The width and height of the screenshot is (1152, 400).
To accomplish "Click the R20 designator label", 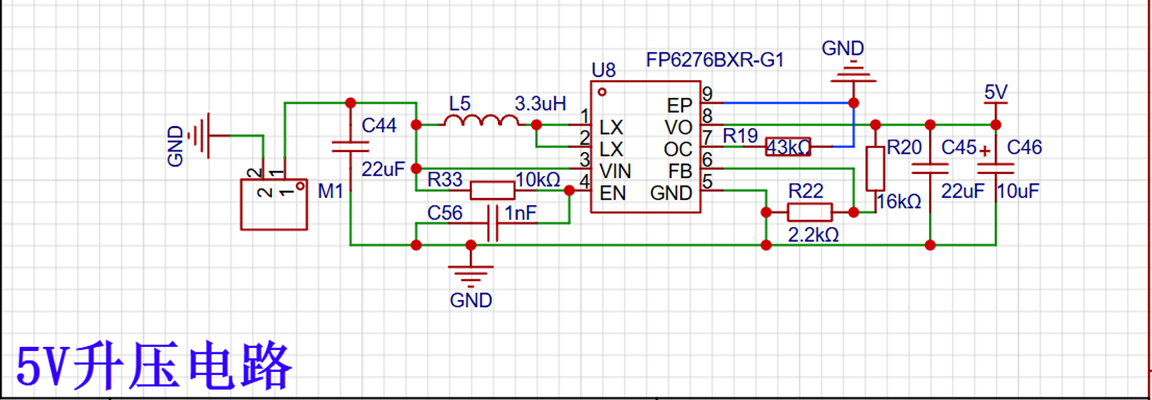I will pos(904,148).
